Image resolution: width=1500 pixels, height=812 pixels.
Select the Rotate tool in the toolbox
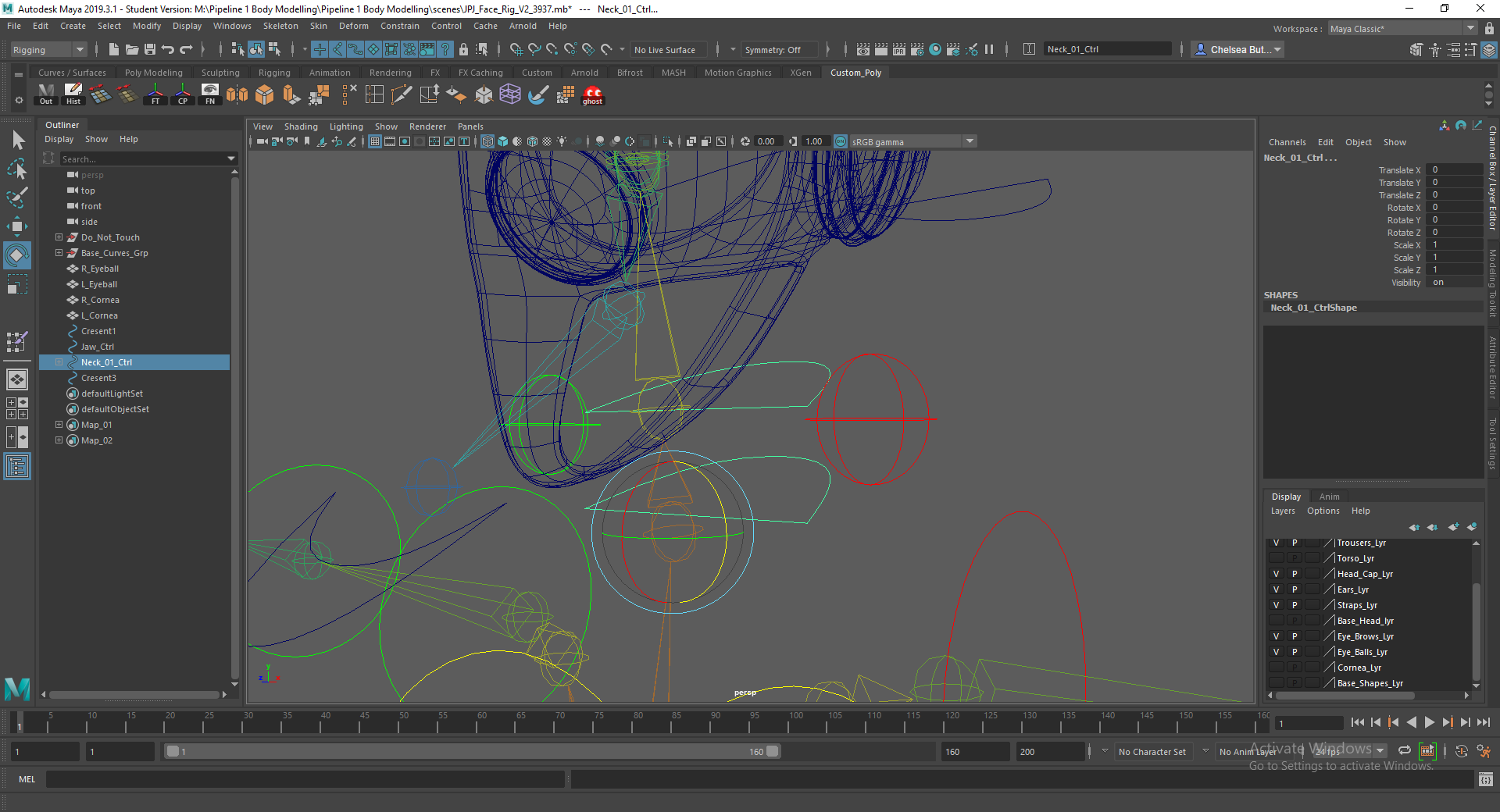16,255
